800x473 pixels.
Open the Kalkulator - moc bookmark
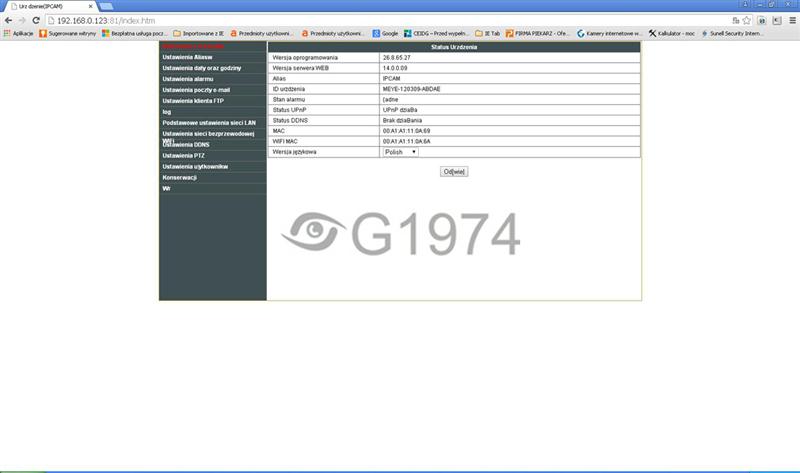coord(671,33)
